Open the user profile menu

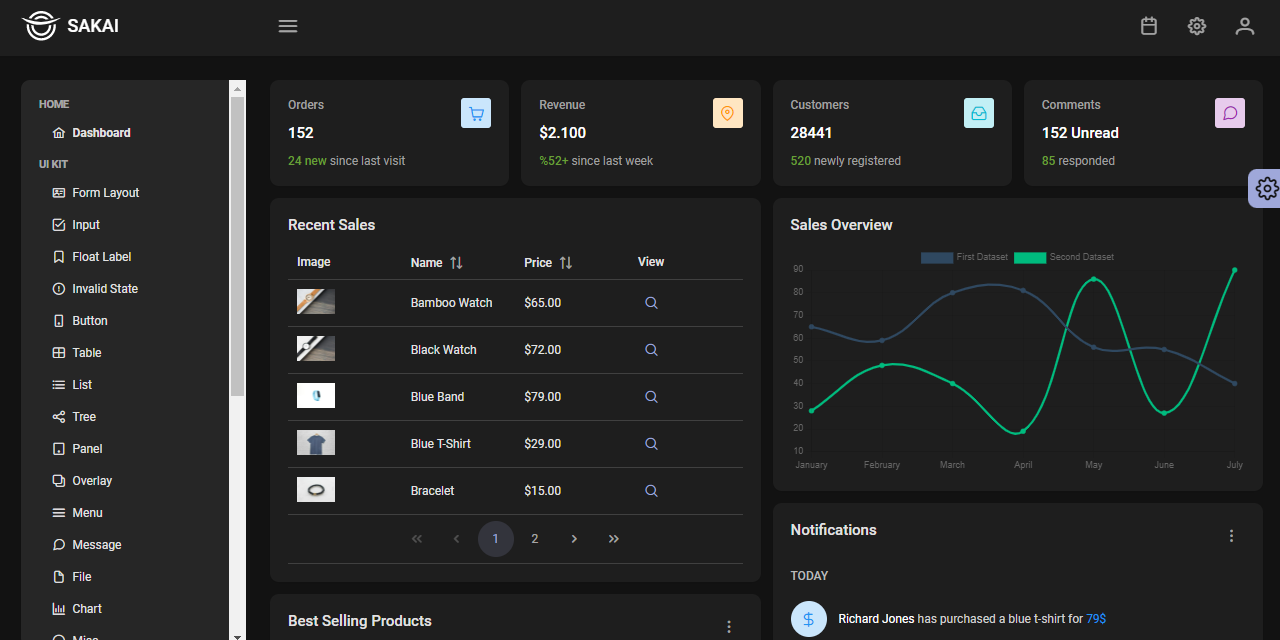coord(1244,26)
